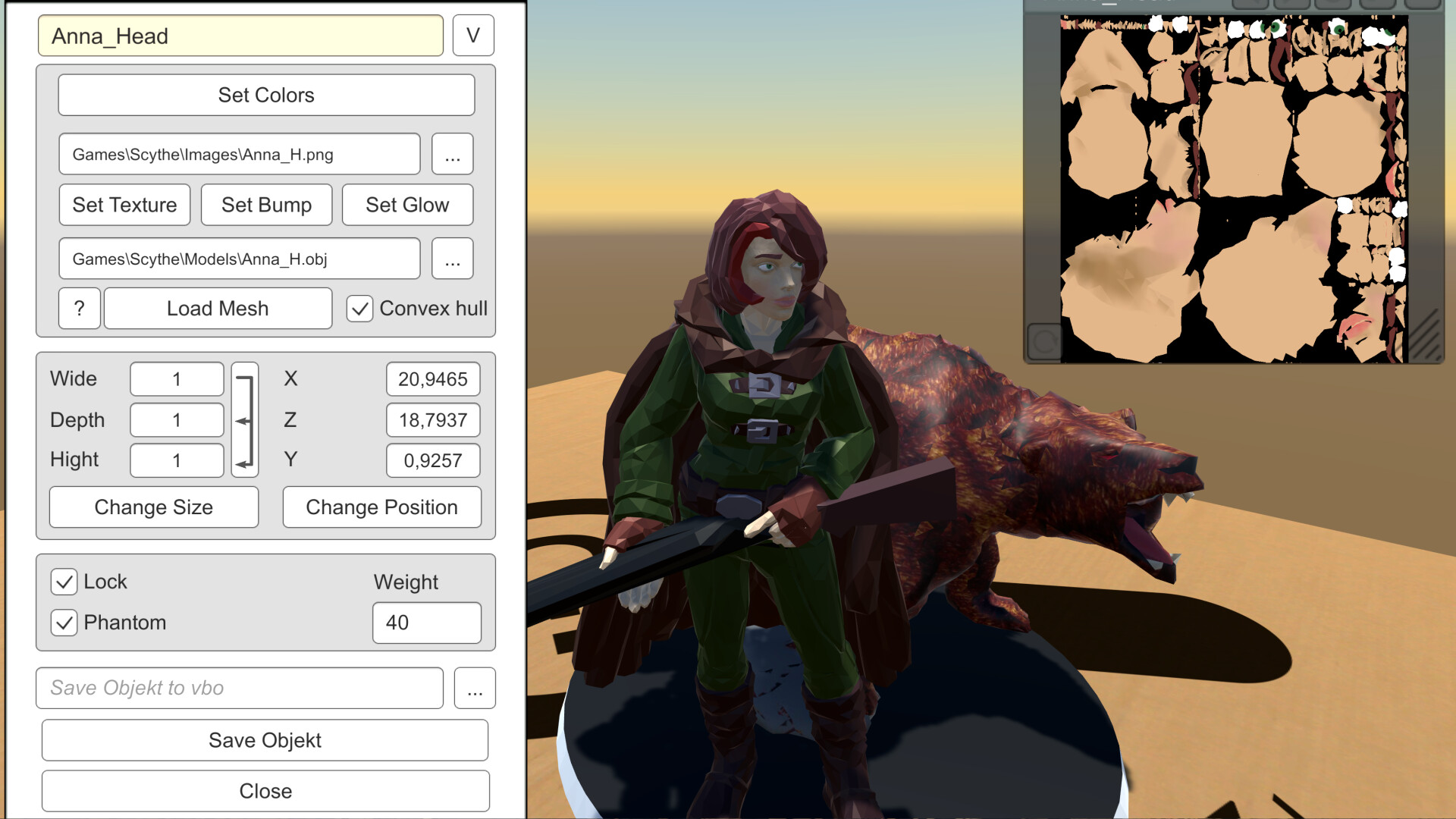Open the V dropdown next to Anna_Head name

click(x=473, y=35)
